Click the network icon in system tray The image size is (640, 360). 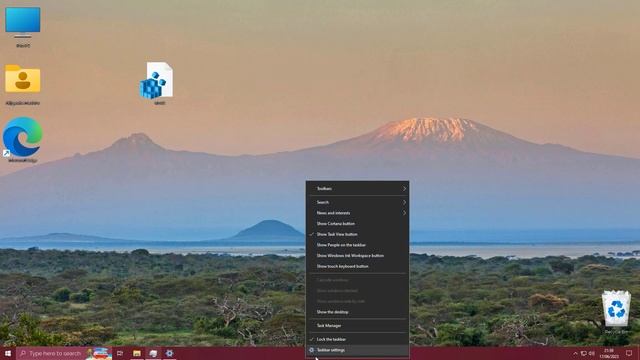tap(584, 353)
